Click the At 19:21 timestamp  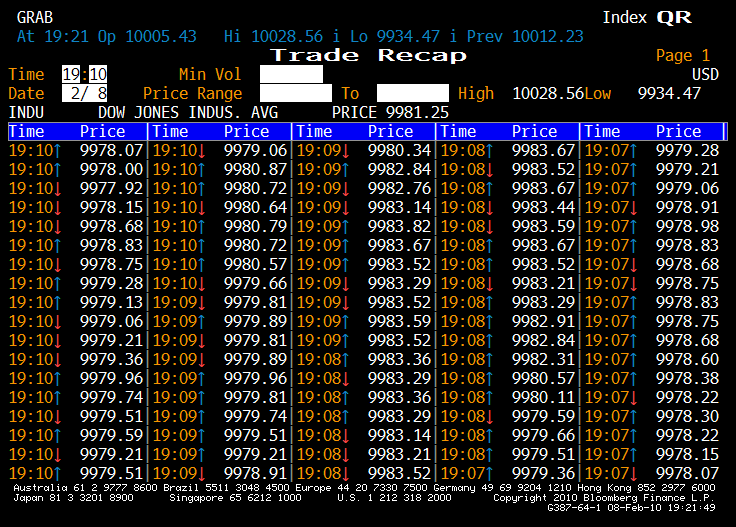point(53,36)
